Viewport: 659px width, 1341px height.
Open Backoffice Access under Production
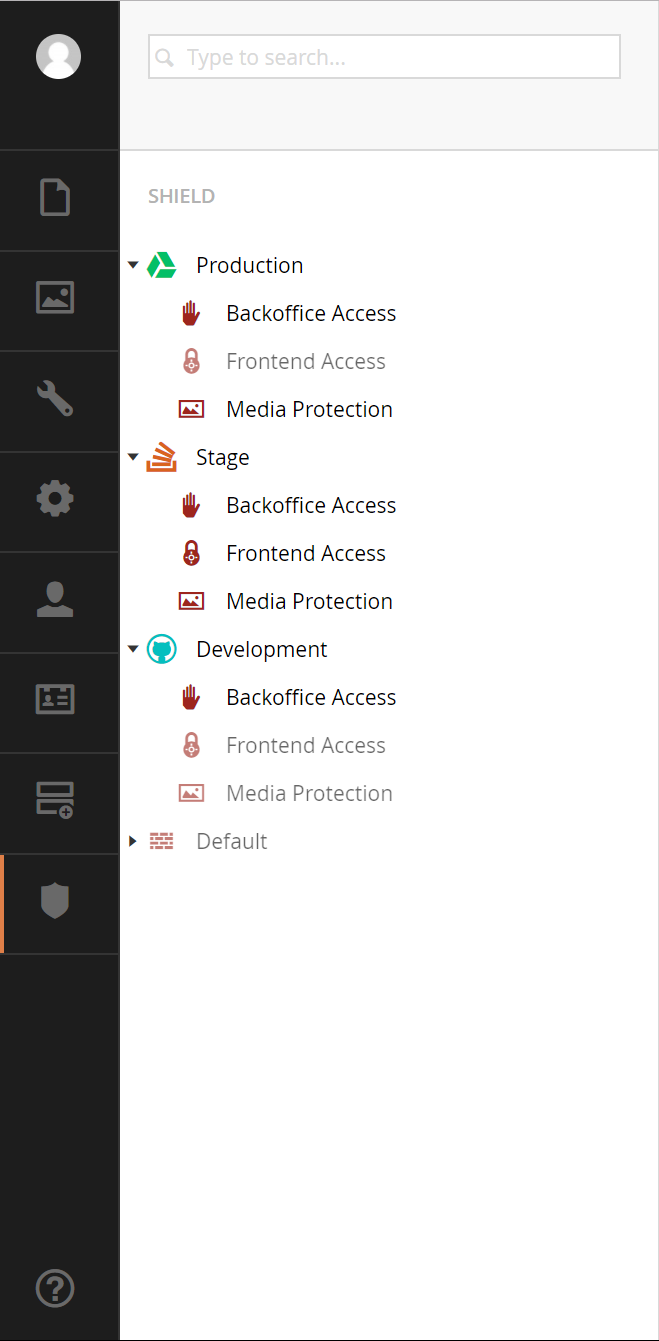click(311, 313)
